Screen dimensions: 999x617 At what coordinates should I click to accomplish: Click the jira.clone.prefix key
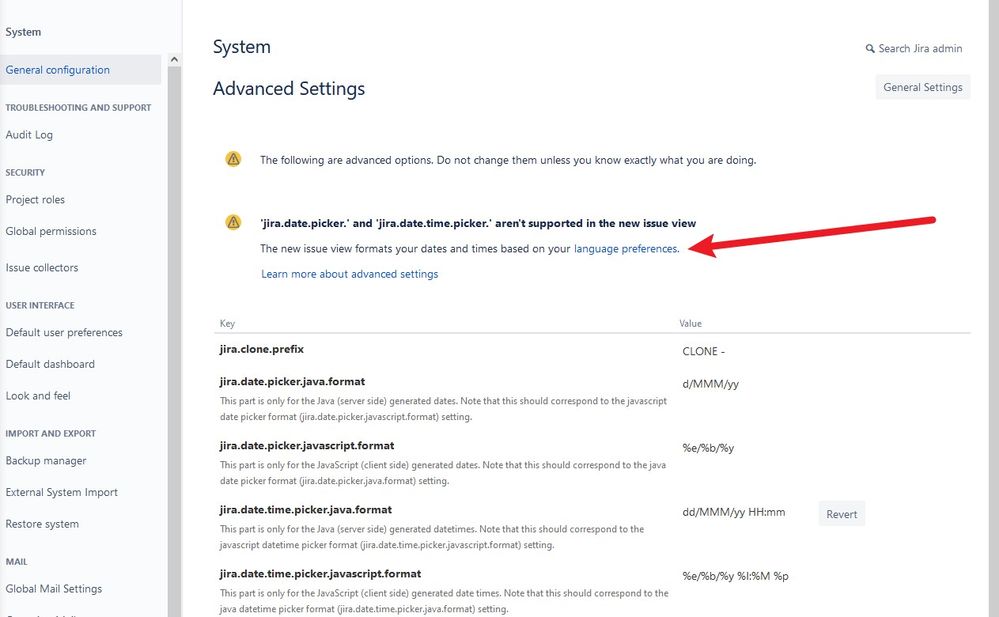pos(261,349)
